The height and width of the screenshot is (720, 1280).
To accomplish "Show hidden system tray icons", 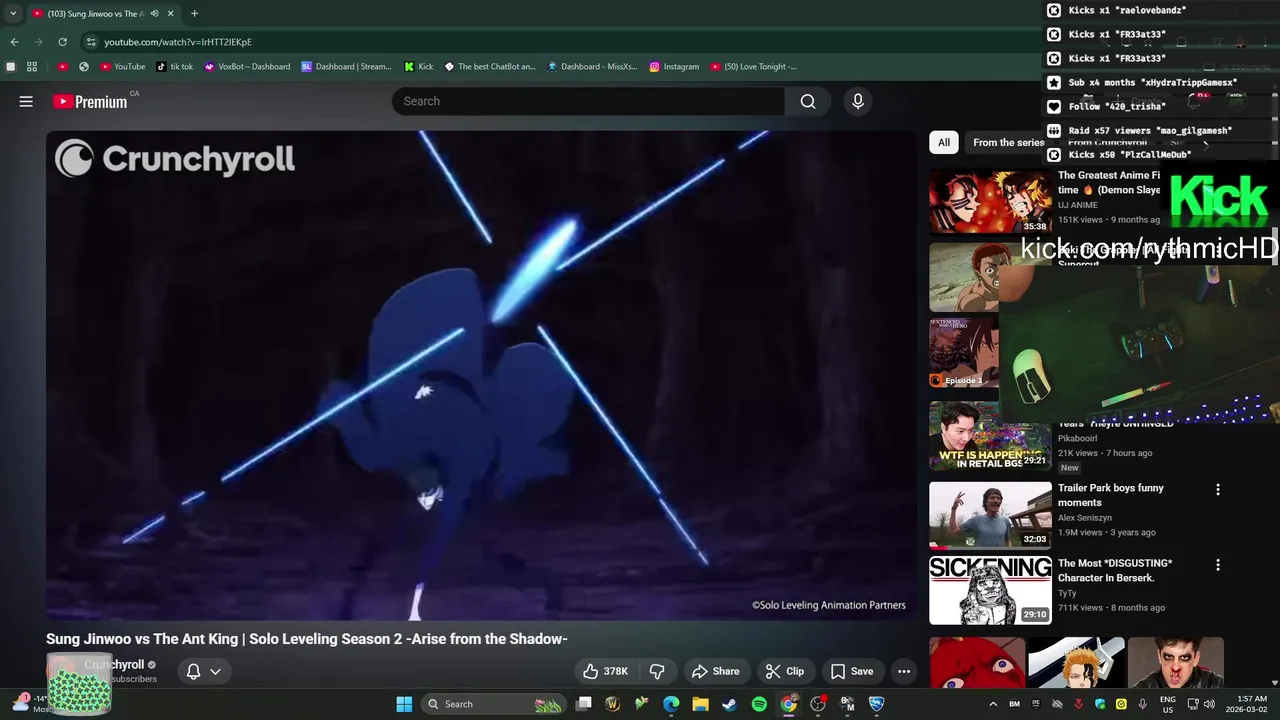I will [x=993, y=704].
